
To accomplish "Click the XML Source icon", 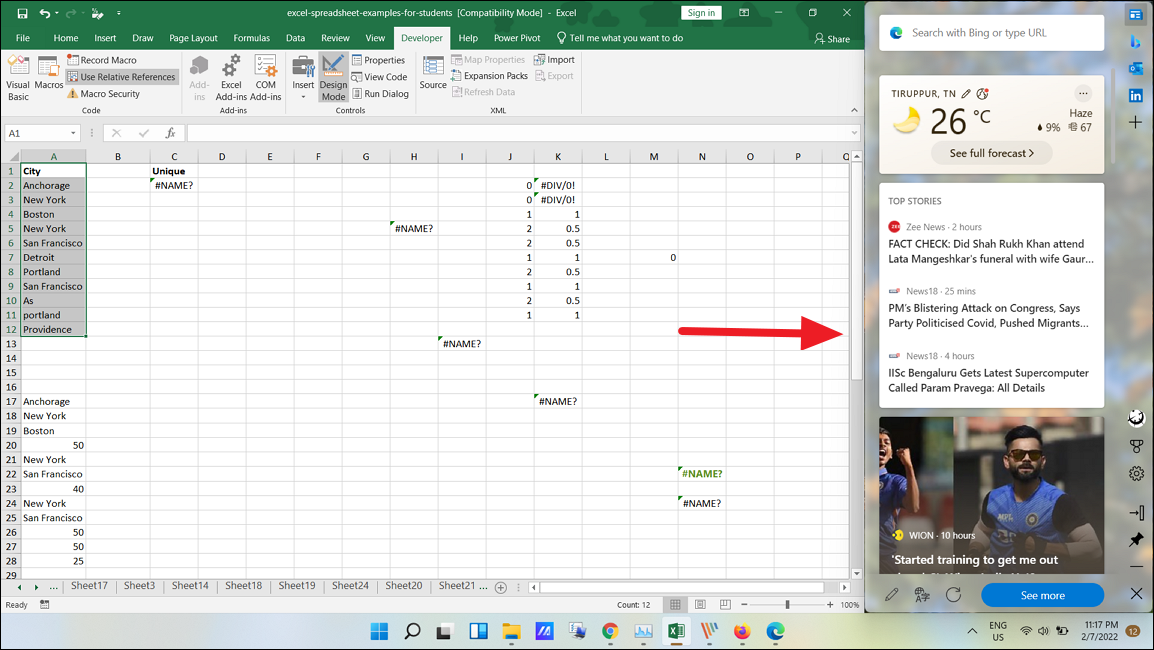I will click(x=433, y=73).
